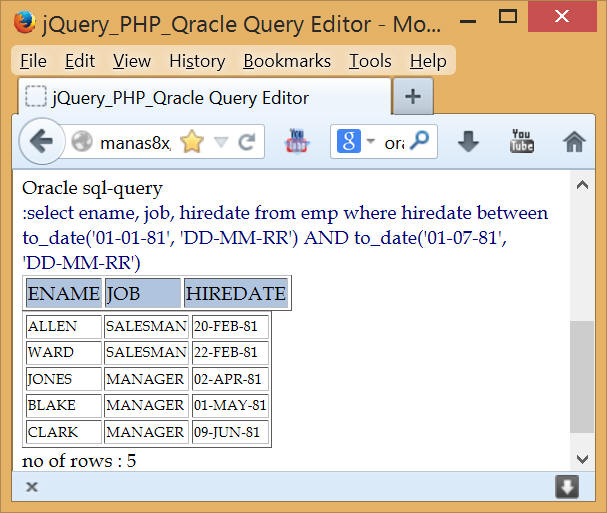
Task: Bookmark this page with the star icon
Action: coord(191,142)
